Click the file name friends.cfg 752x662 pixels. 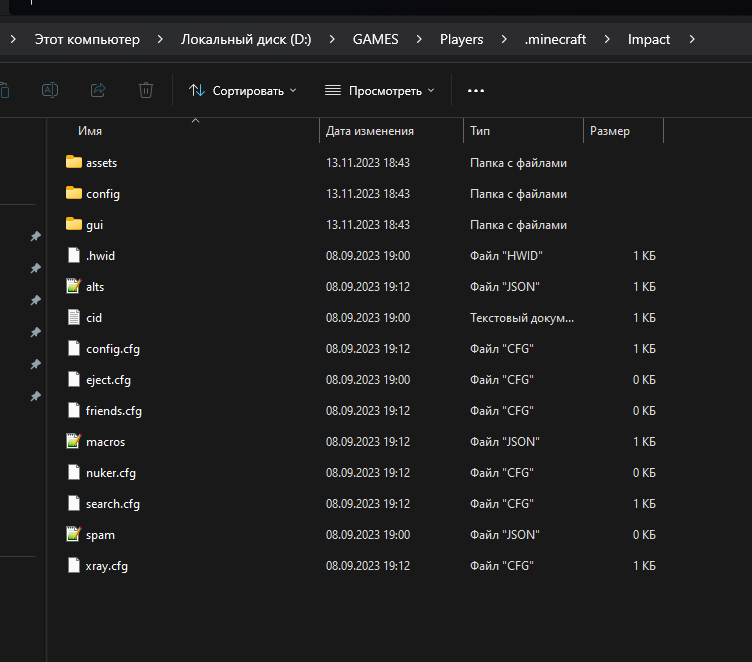(x=114, y=411)
